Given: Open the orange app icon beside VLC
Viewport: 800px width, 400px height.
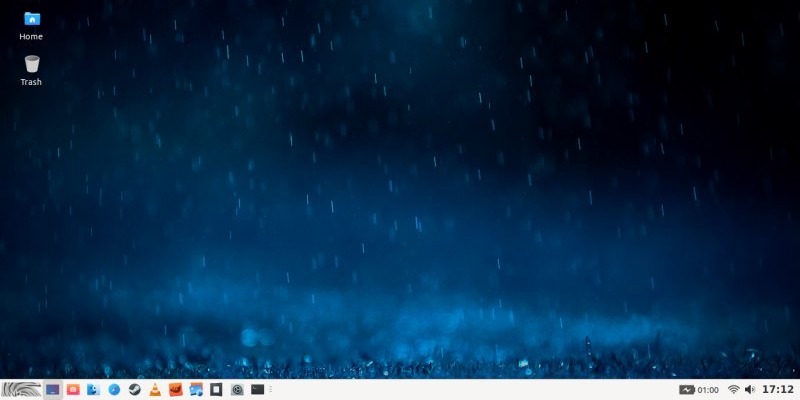Looking at the screenshot, I should [176, 389].
